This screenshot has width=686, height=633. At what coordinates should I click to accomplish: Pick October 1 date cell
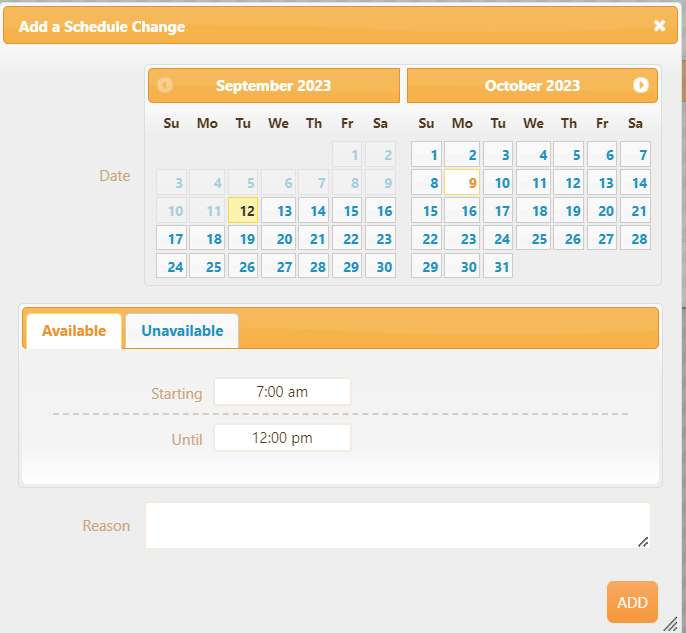tap(427, 154)
